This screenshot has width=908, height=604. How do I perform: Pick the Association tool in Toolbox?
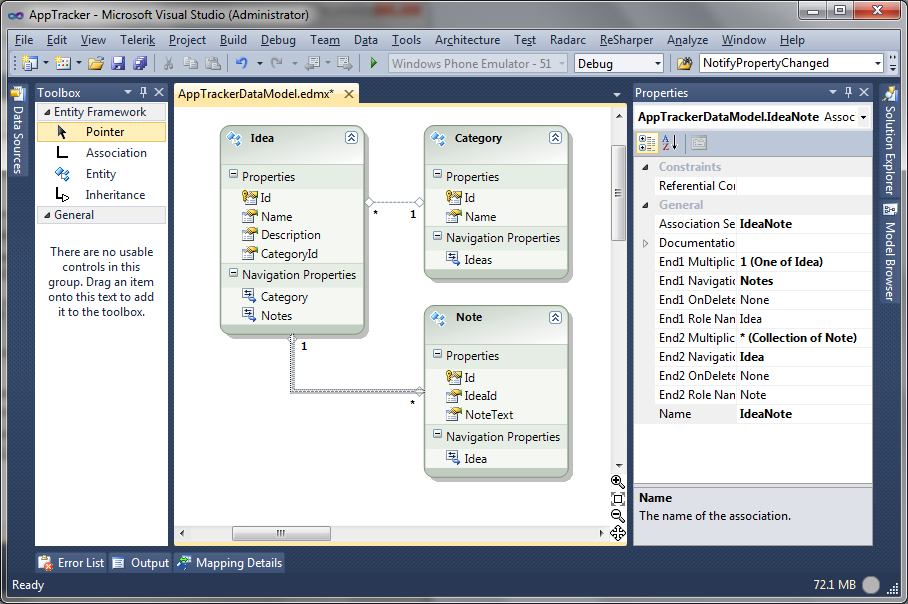tap(101, 153)
